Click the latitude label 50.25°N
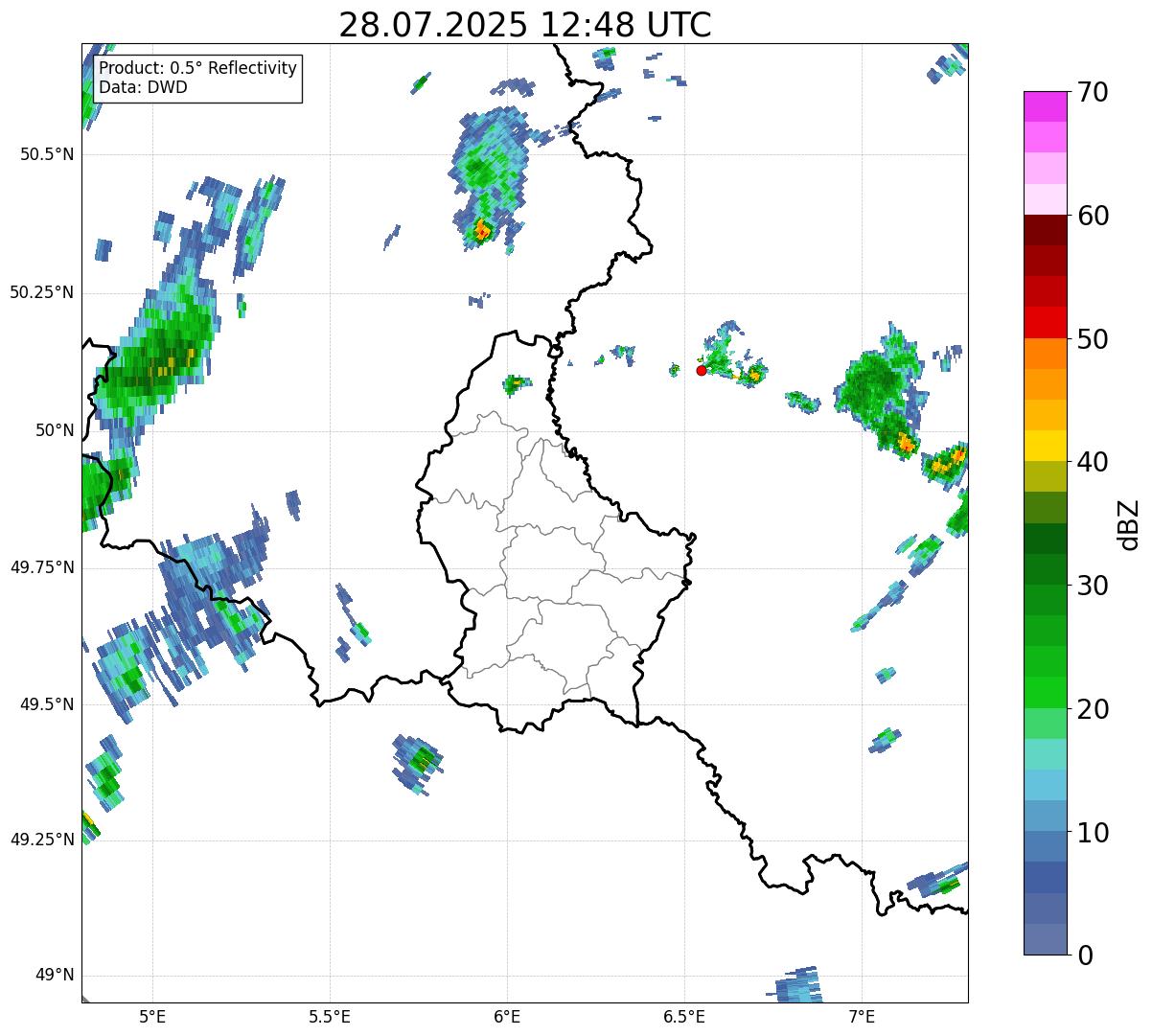Viewport: 1152px width, 1036px height. [x=42, y=292]
